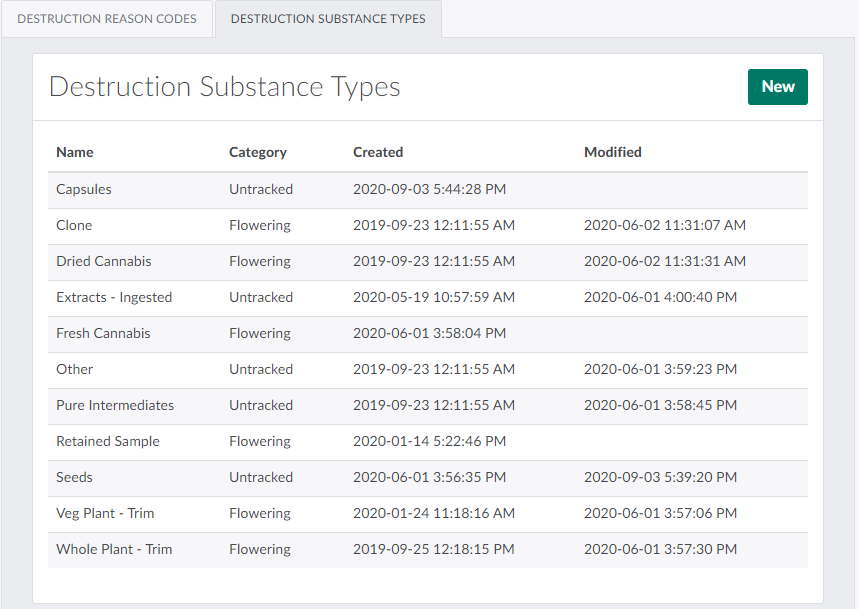Select the Veg Plant - Trim row

tap(105, 514)
